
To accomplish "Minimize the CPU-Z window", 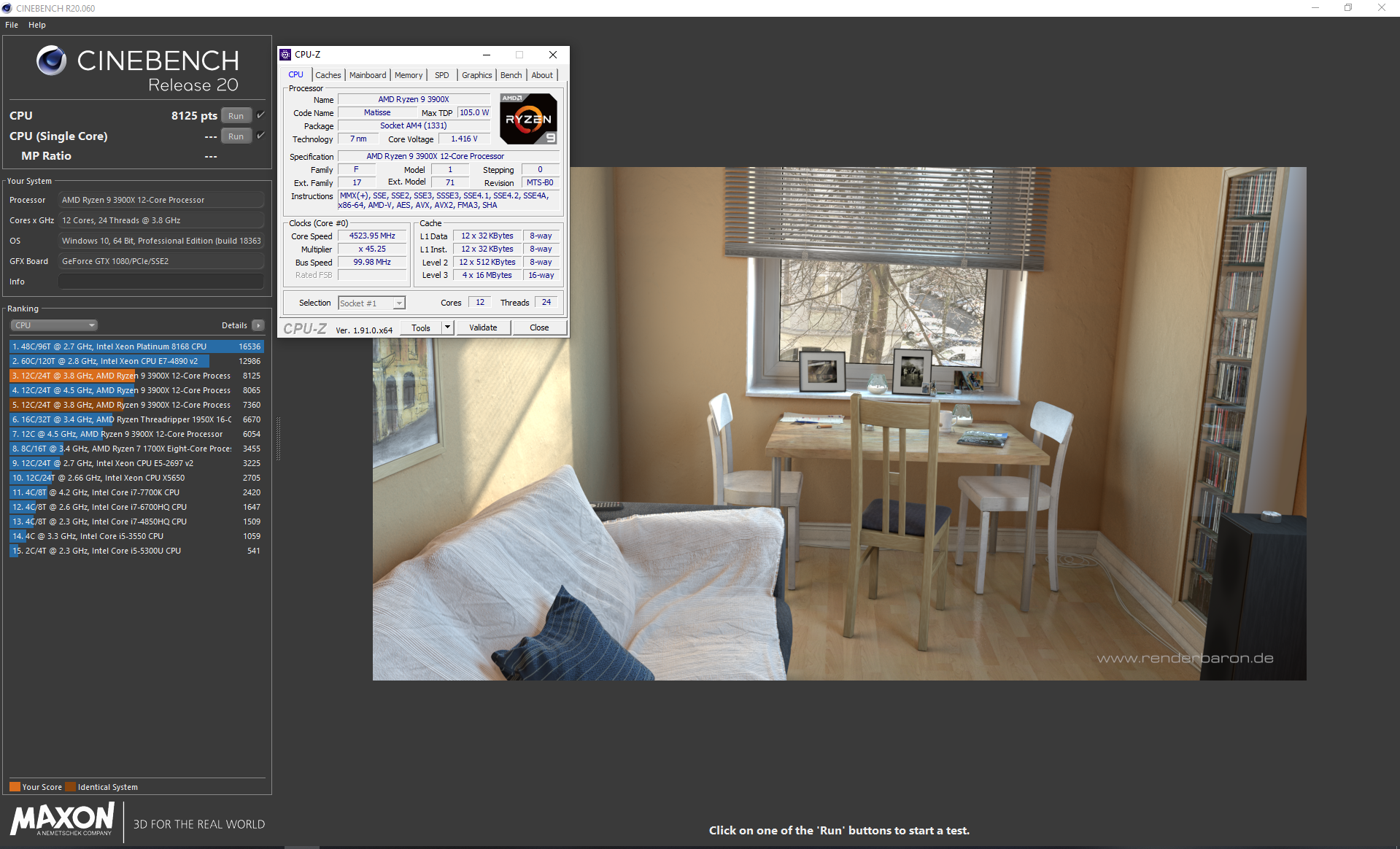I will pos(487,55).
